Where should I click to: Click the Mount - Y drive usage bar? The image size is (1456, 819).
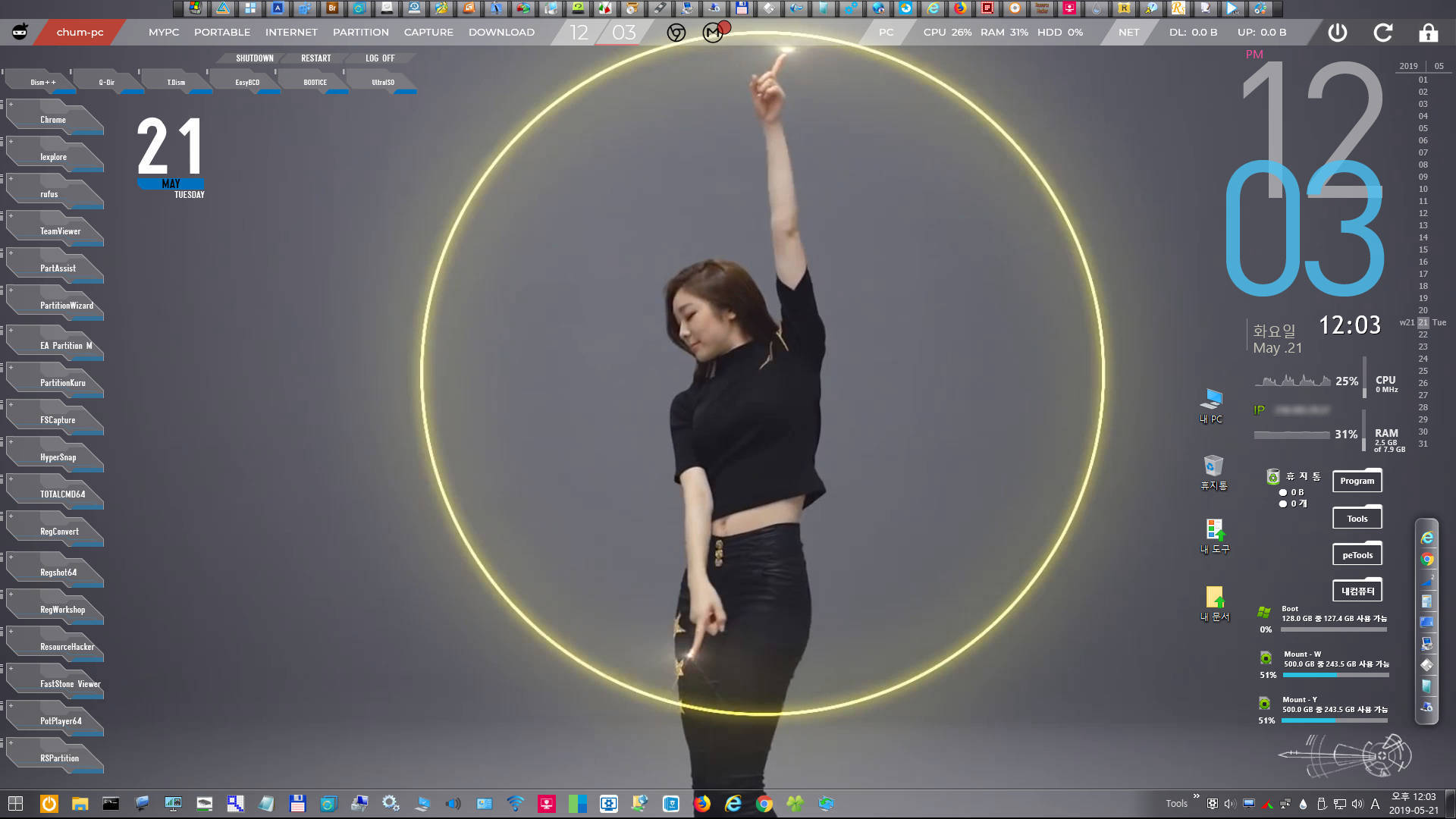(1334, 720)
